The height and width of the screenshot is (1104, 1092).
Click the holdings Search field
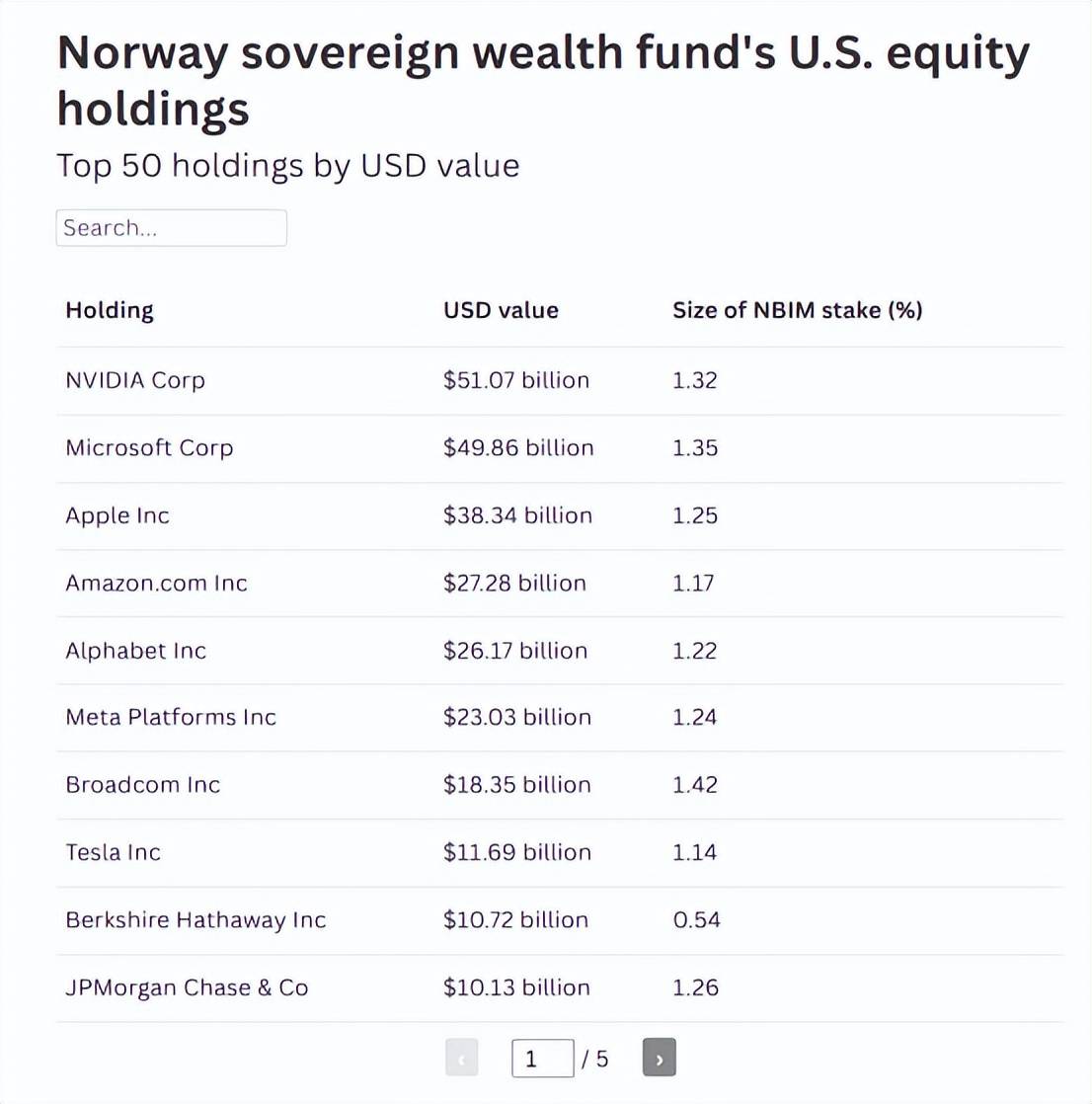[x=171, y=228]
